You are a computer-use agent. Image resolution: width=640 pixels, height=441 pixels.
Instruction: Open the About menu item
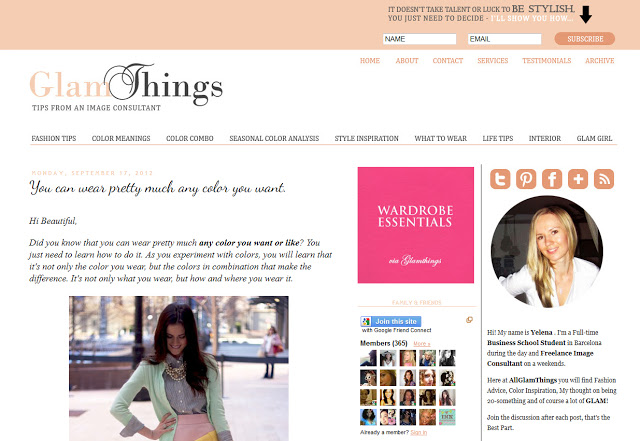coord(407,60)
